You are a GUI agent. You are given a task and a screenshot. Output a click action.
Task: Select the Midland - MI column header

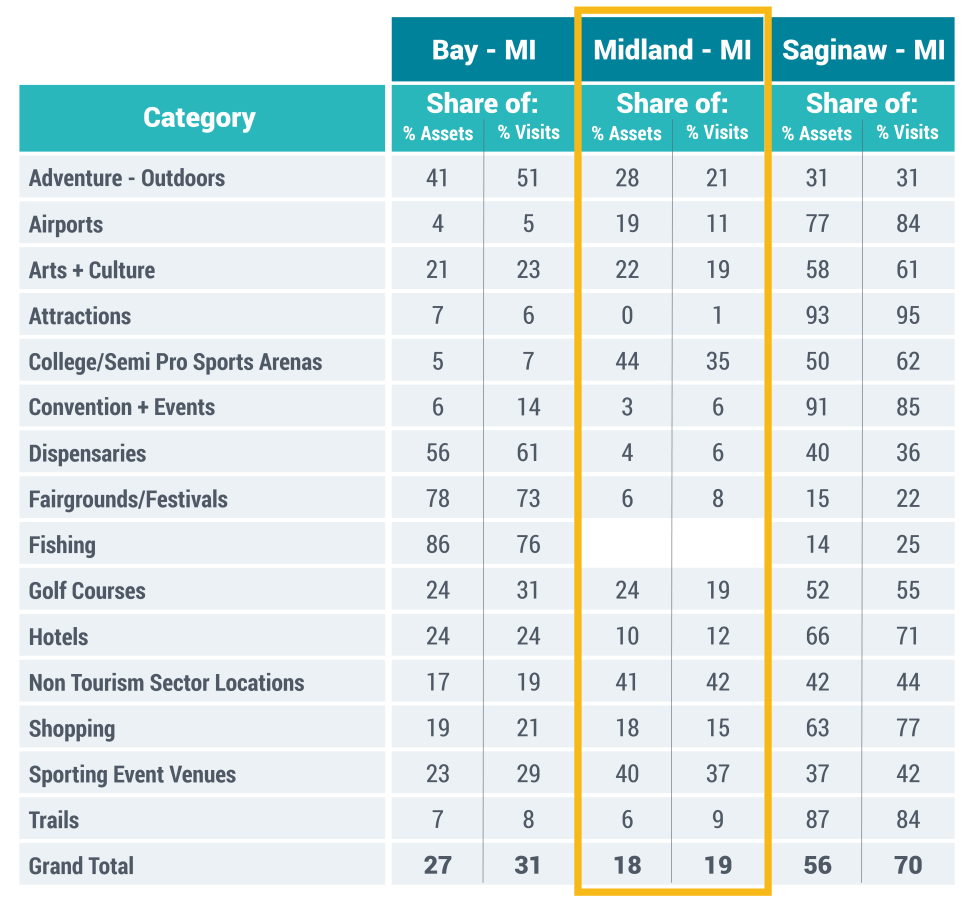pyautogui.click(x=672, y=50)
